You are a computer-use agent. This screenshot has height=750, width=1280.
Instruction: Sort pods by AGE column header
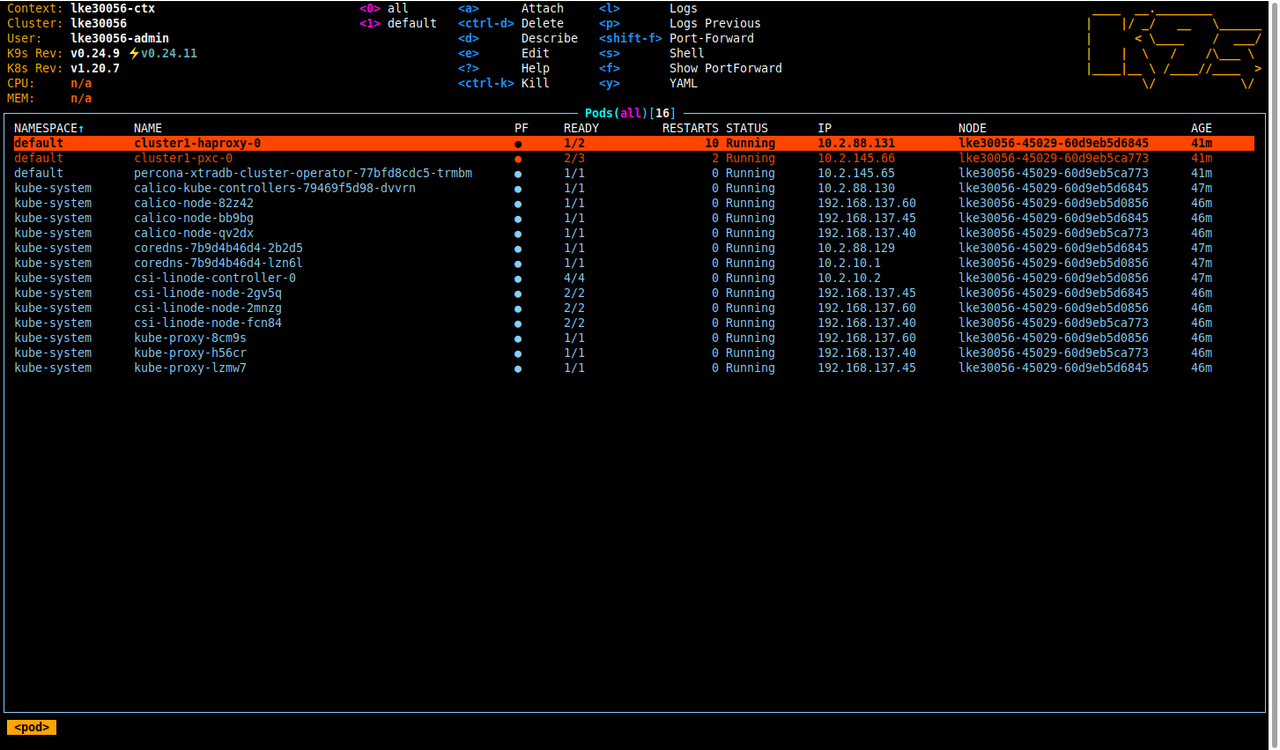1201,128
